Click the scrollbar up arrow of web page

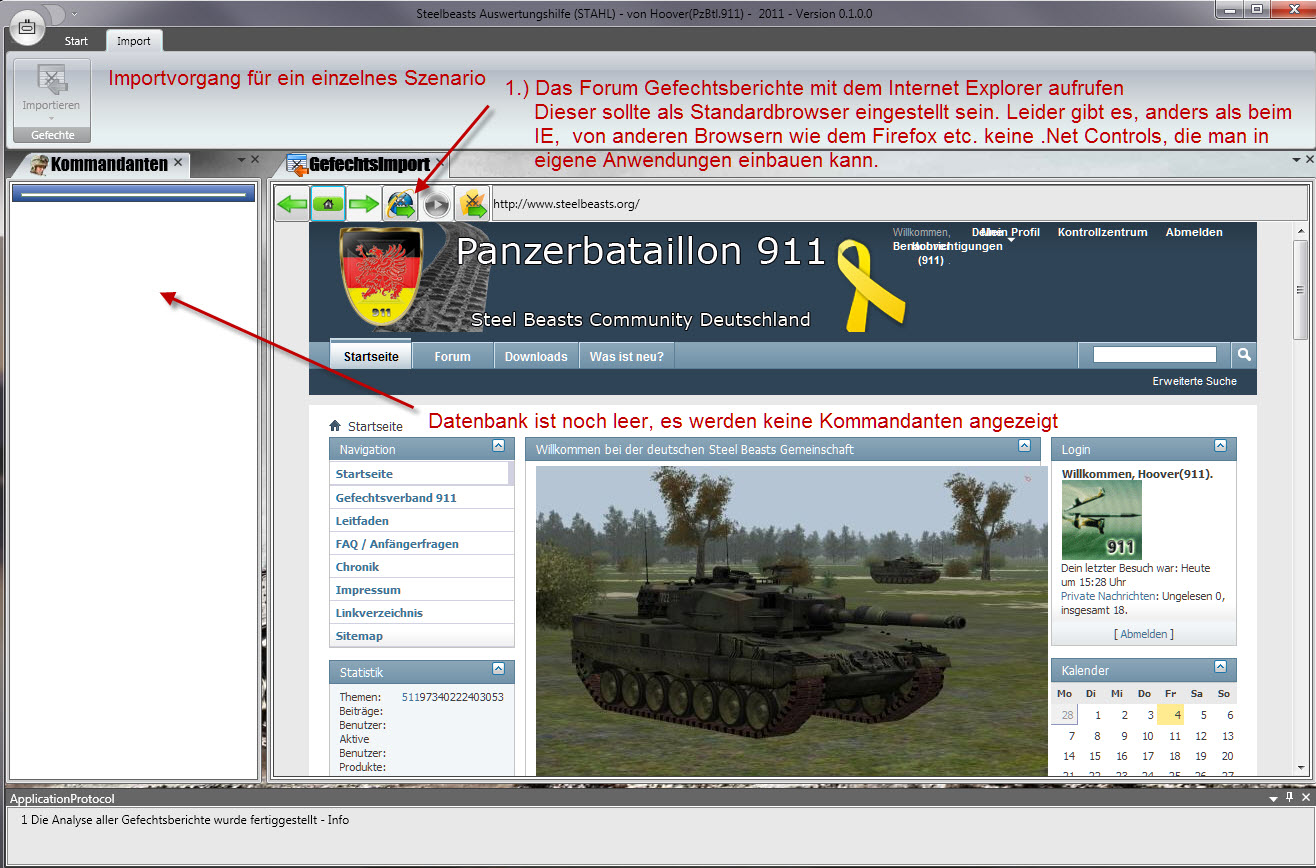[1300, 232]
